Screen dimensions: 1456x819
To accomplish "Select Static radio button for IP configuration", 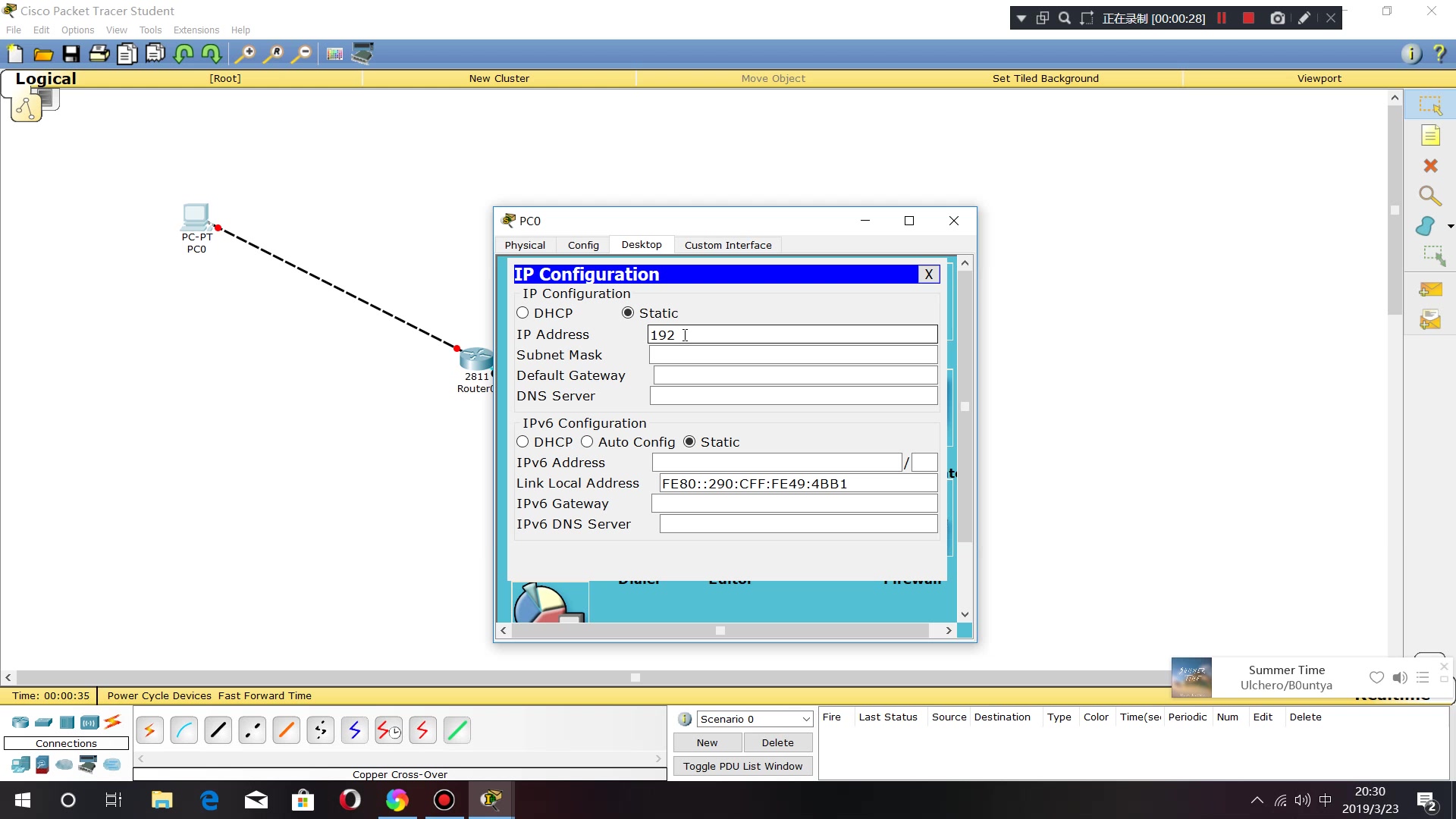I will (629, 313).
